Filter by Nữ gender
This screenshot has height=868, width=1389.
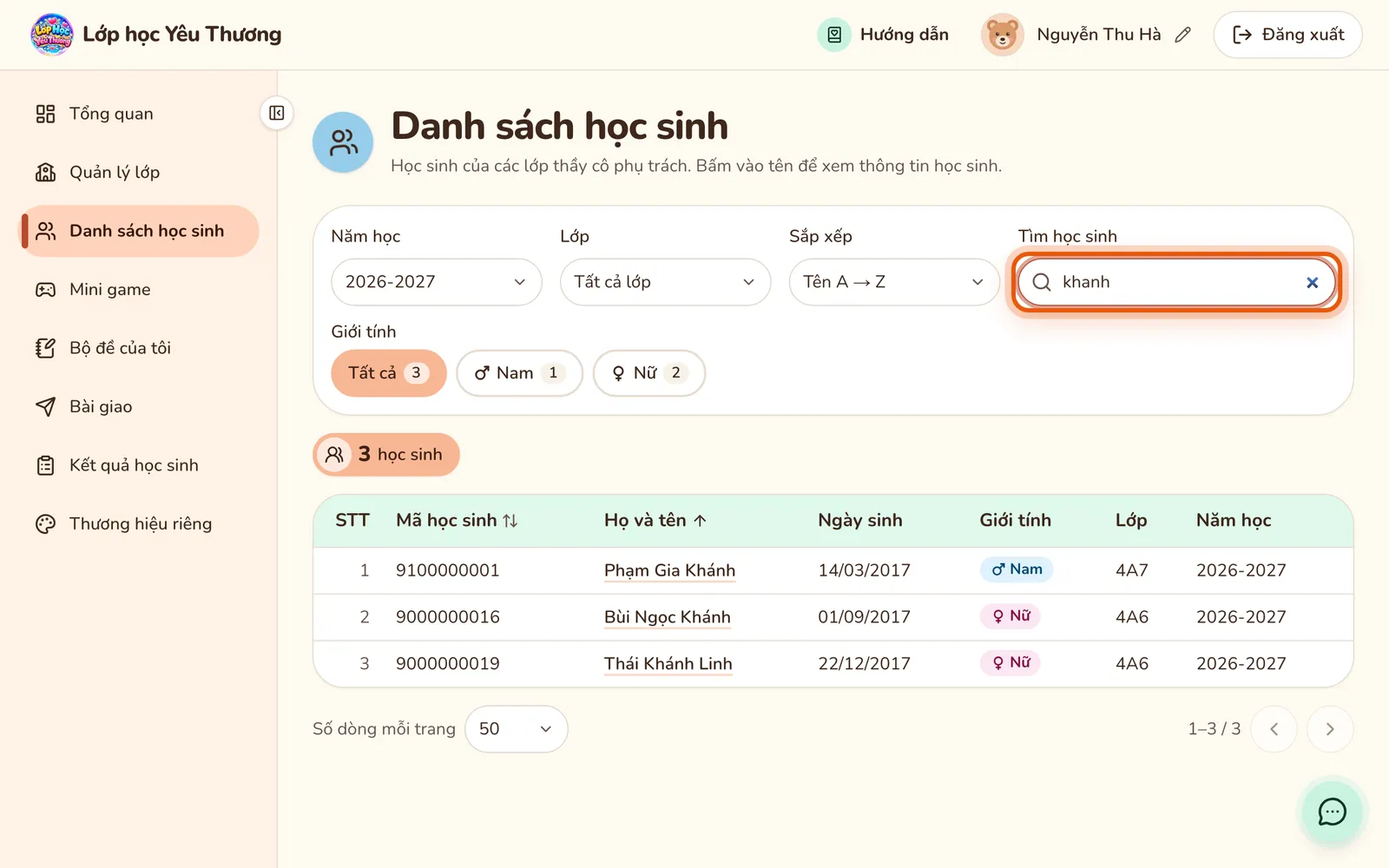[648, 373]
